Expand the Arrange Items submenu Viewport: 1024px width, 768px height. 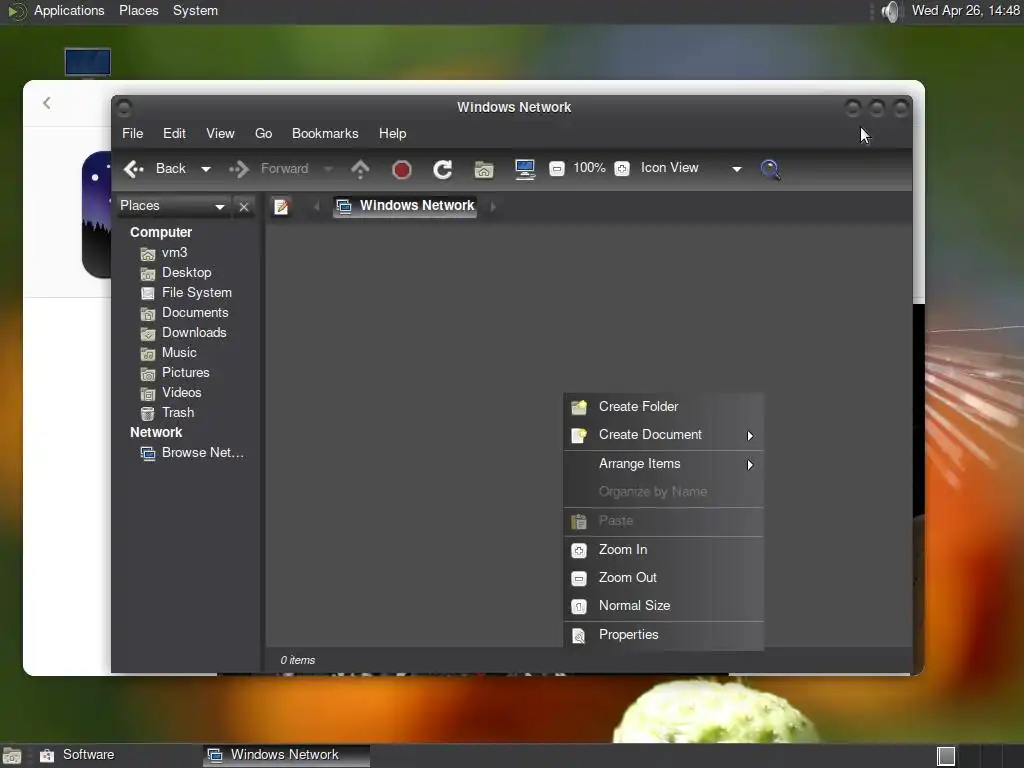click(x=664, y=464)
